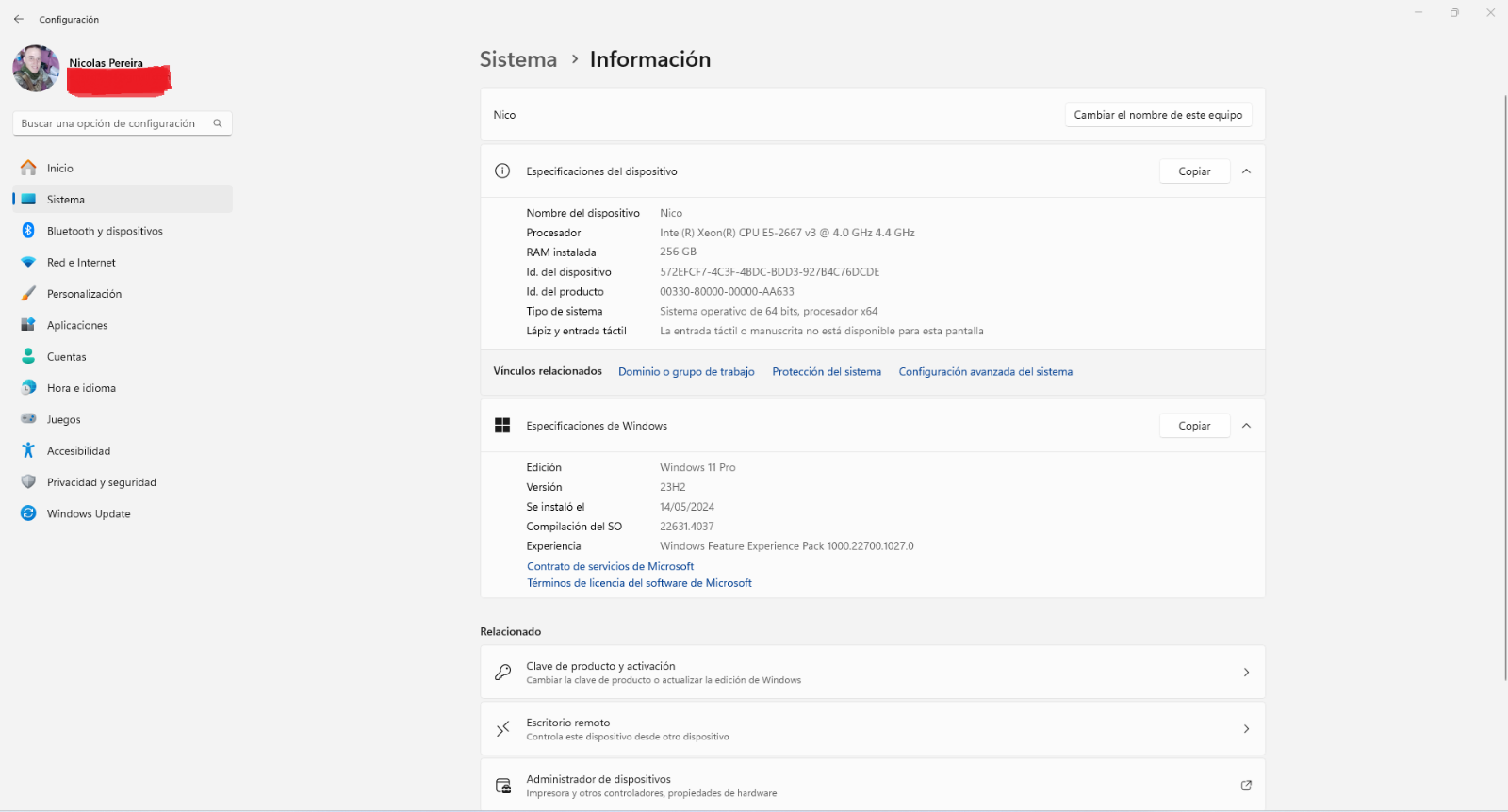
Task: Open 'Contrato de servicios de Microsoft'
Action: pos(610,566)
